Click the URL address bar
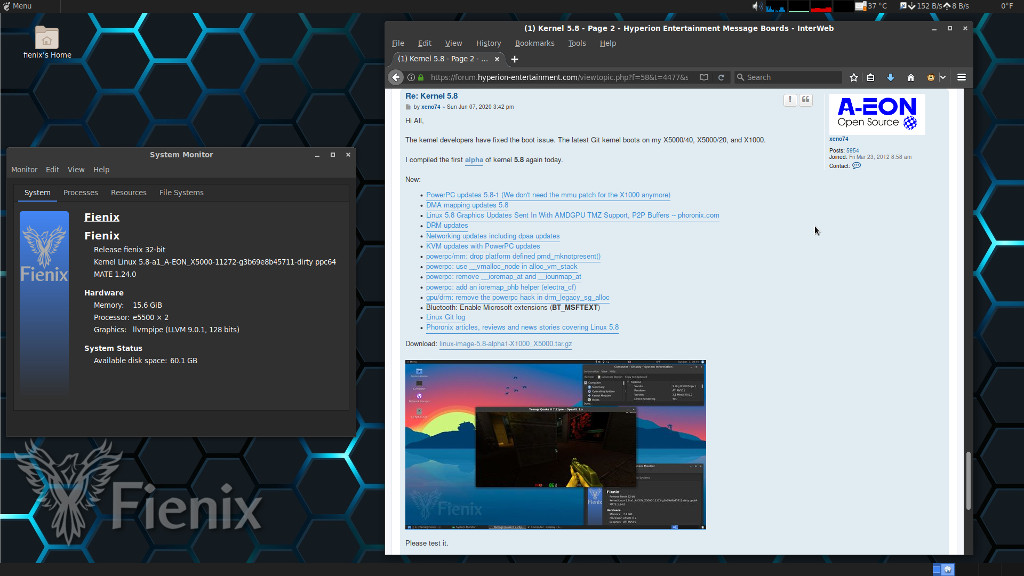This screenshot has width=1024, height=576. point(558,77)
